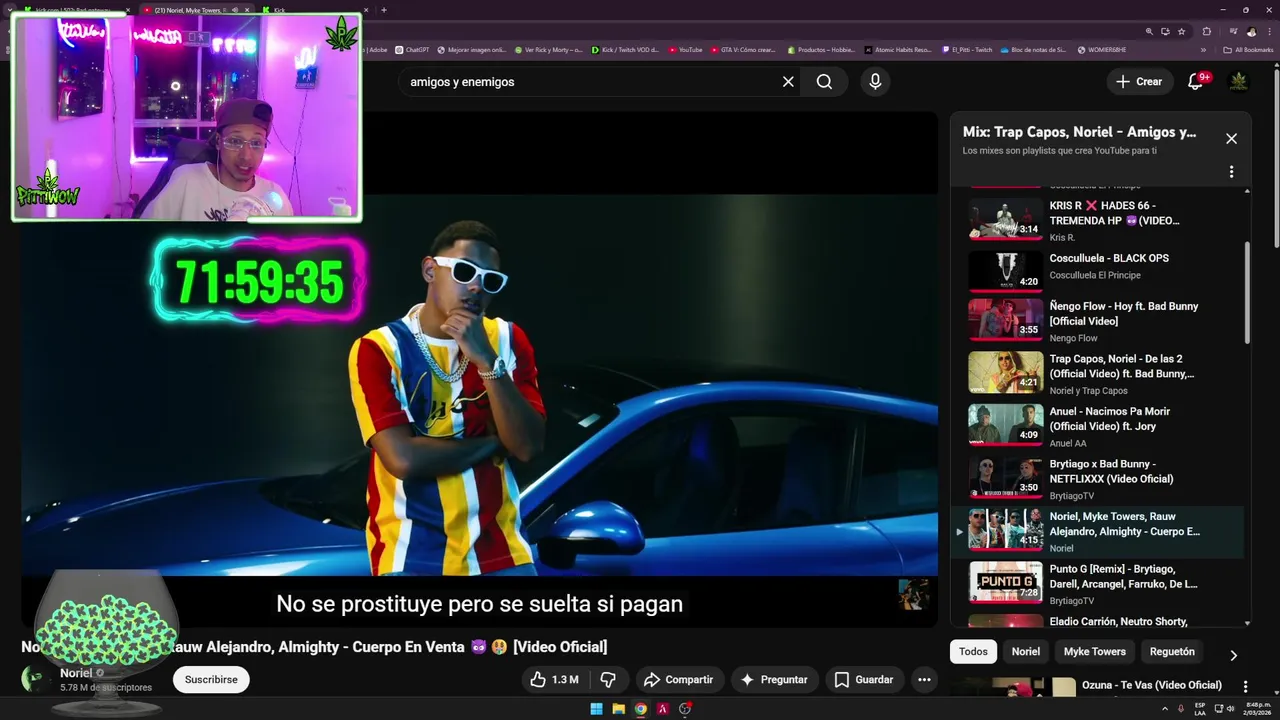This screenshot has width=1280, height=720.
Task: Open File Explorer from taskbar
Action: (x=618, y=709)
